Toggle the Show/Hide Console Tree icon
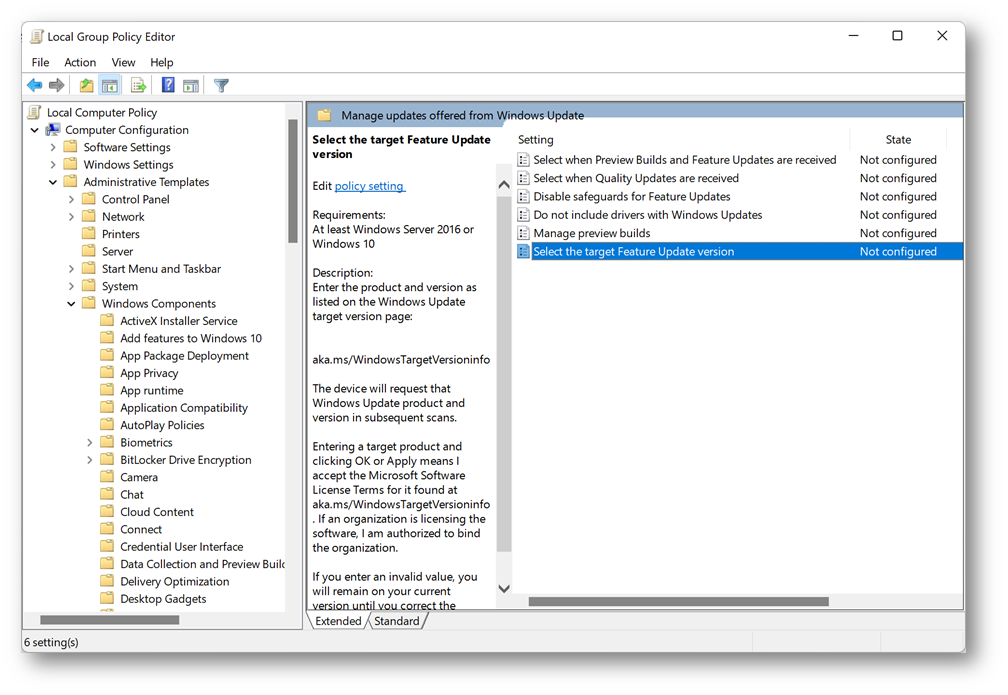 pyautogui.click(x=110, y=86)
